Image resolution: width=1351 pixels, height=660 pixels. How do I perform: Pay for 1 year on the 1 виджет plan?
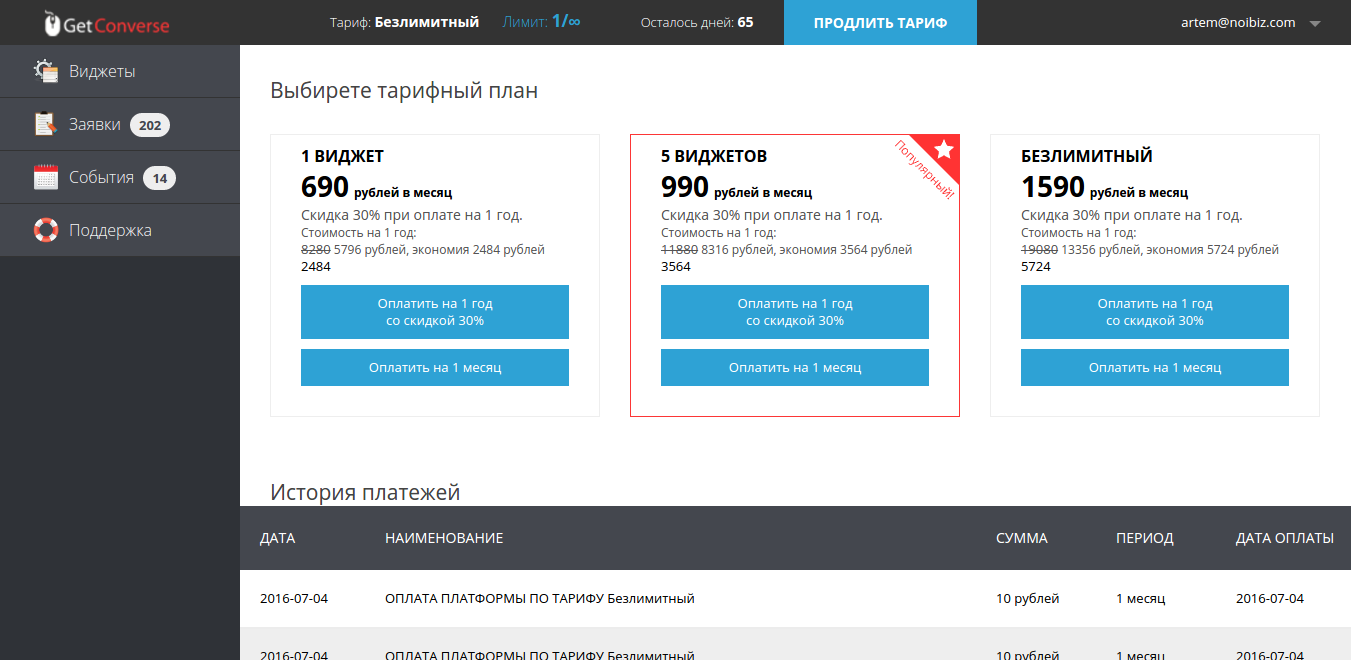point(435,312)
